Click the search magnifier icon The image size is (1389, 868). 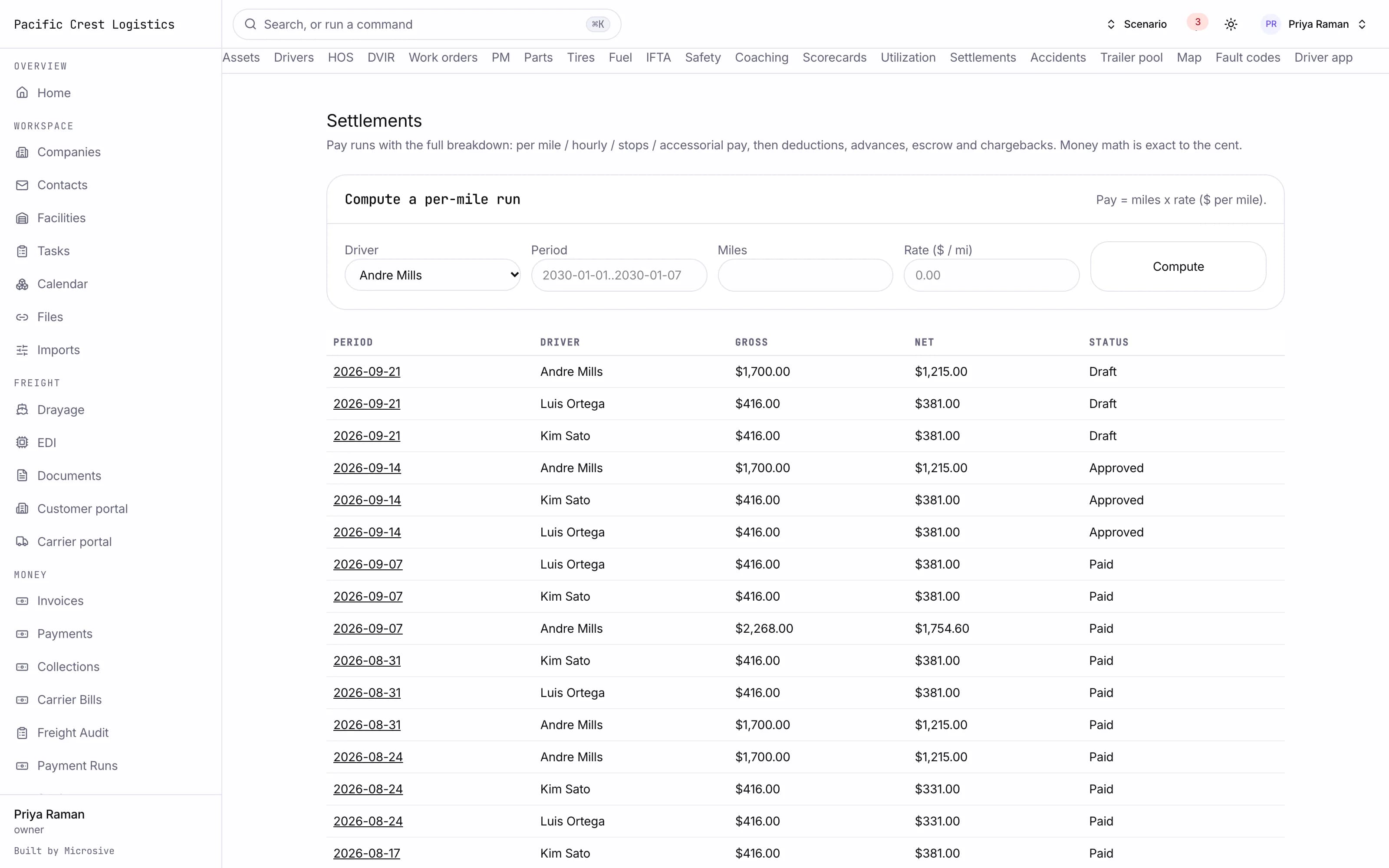250,24
